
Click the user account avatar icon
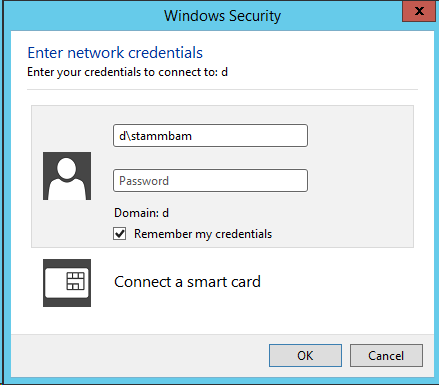pos(67,176)
